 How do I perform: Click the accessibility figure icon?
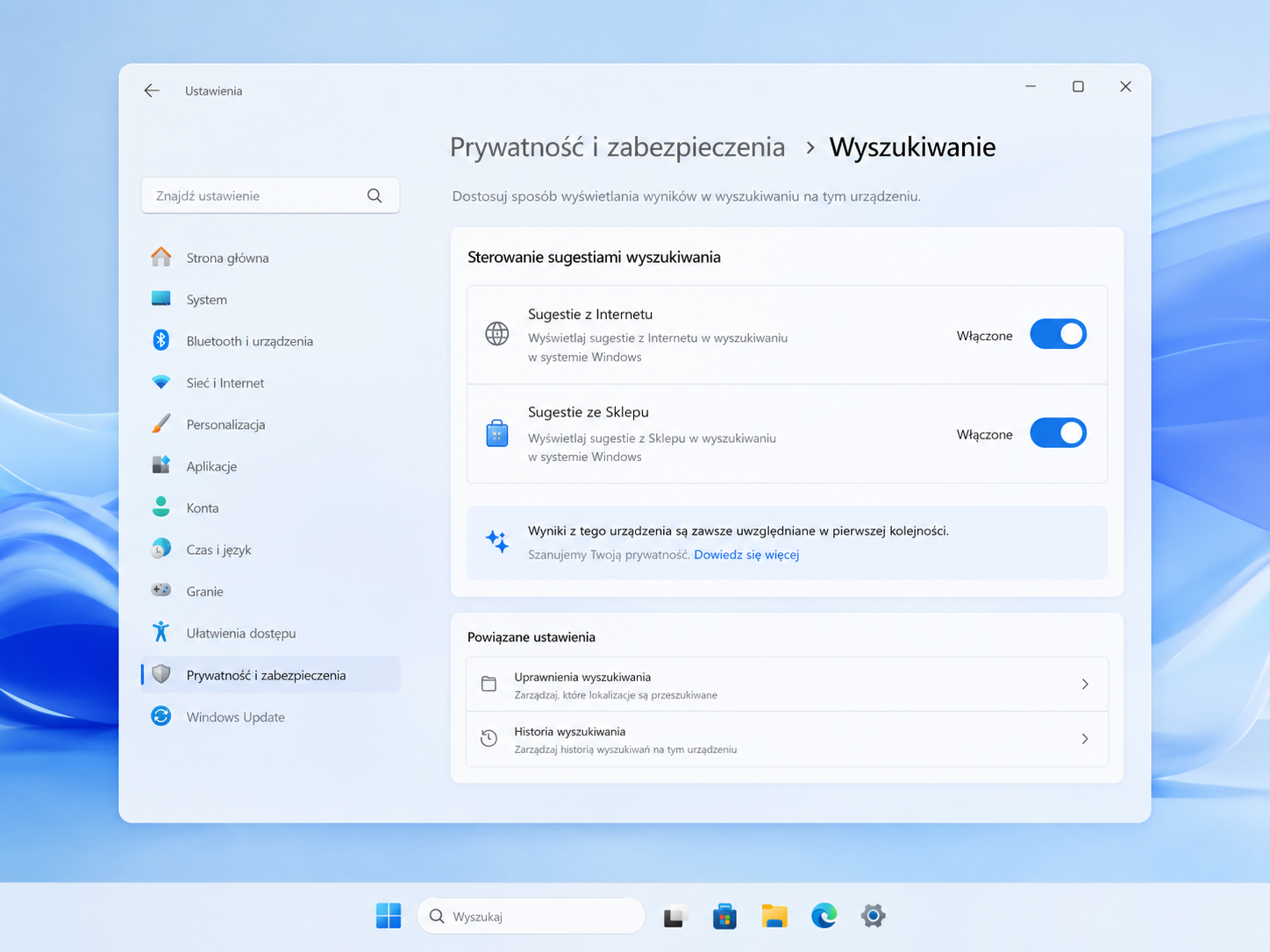point(161,632)
